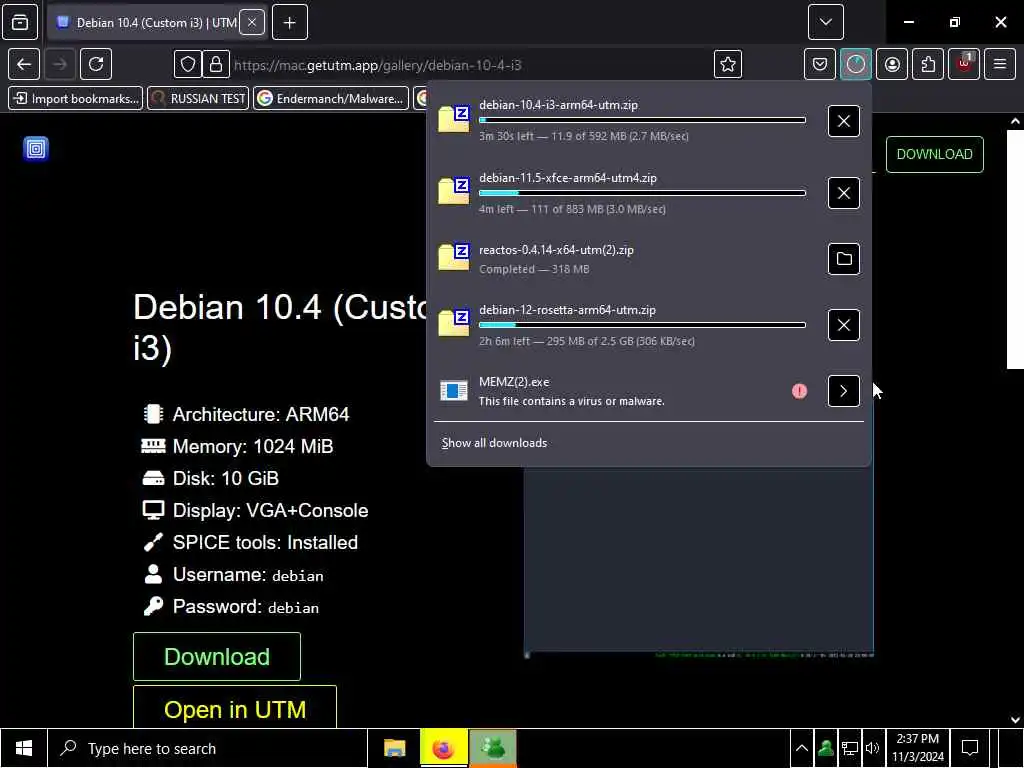Open the tracking protection shield icon

(x=187, y=64)
